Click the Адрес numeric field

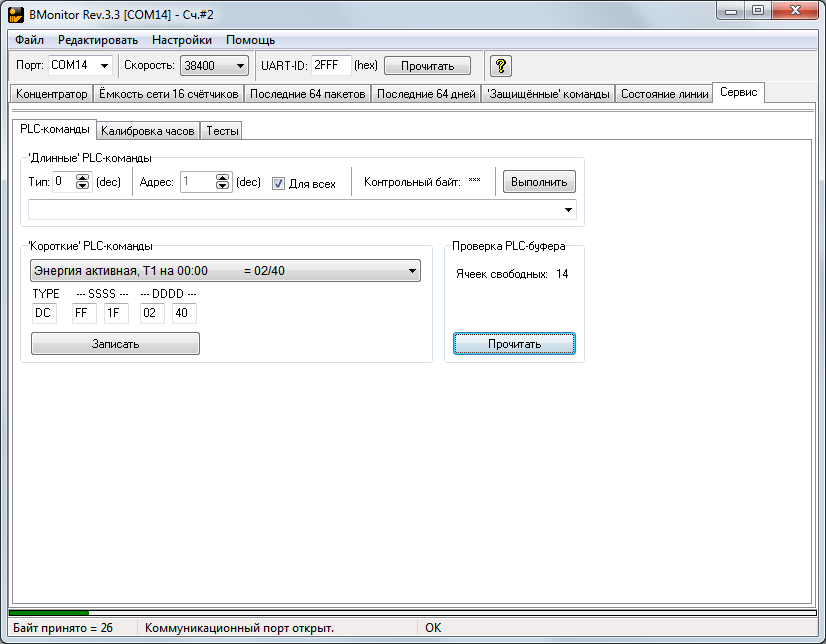tap(198, 182)
